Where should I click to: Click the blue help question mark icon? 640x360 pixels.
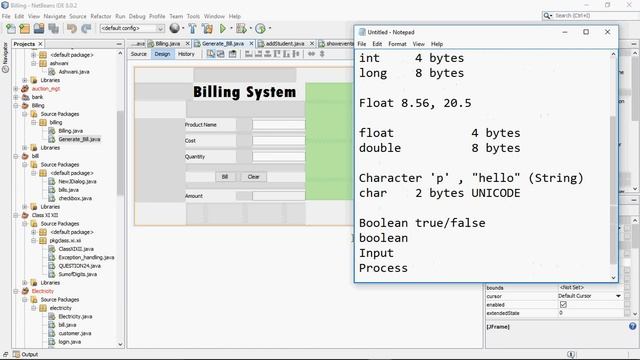[633, 326]
